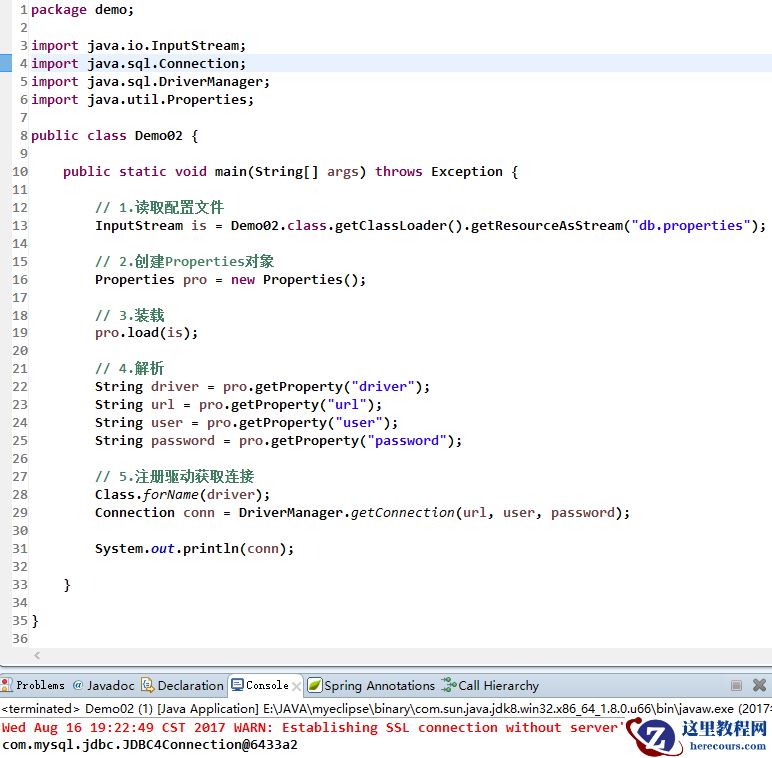Place cursor on System.out.println(conn) statement

click(x=194, y=548)
